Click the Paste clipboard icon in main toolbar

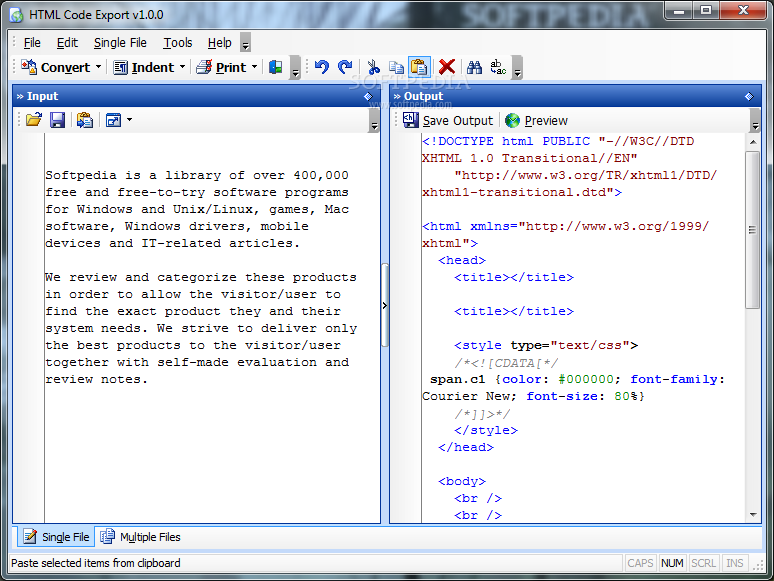419,67
